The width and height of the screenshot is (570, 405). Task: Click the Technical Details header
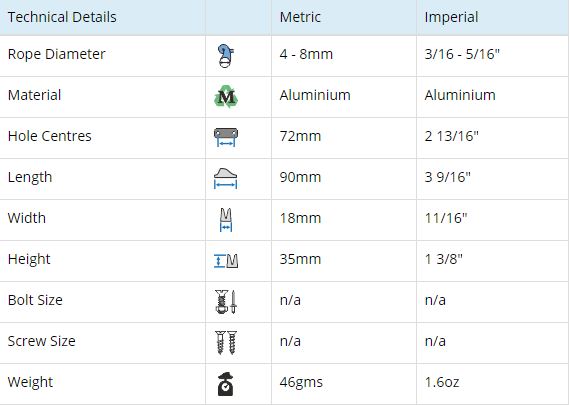point(62,17)
